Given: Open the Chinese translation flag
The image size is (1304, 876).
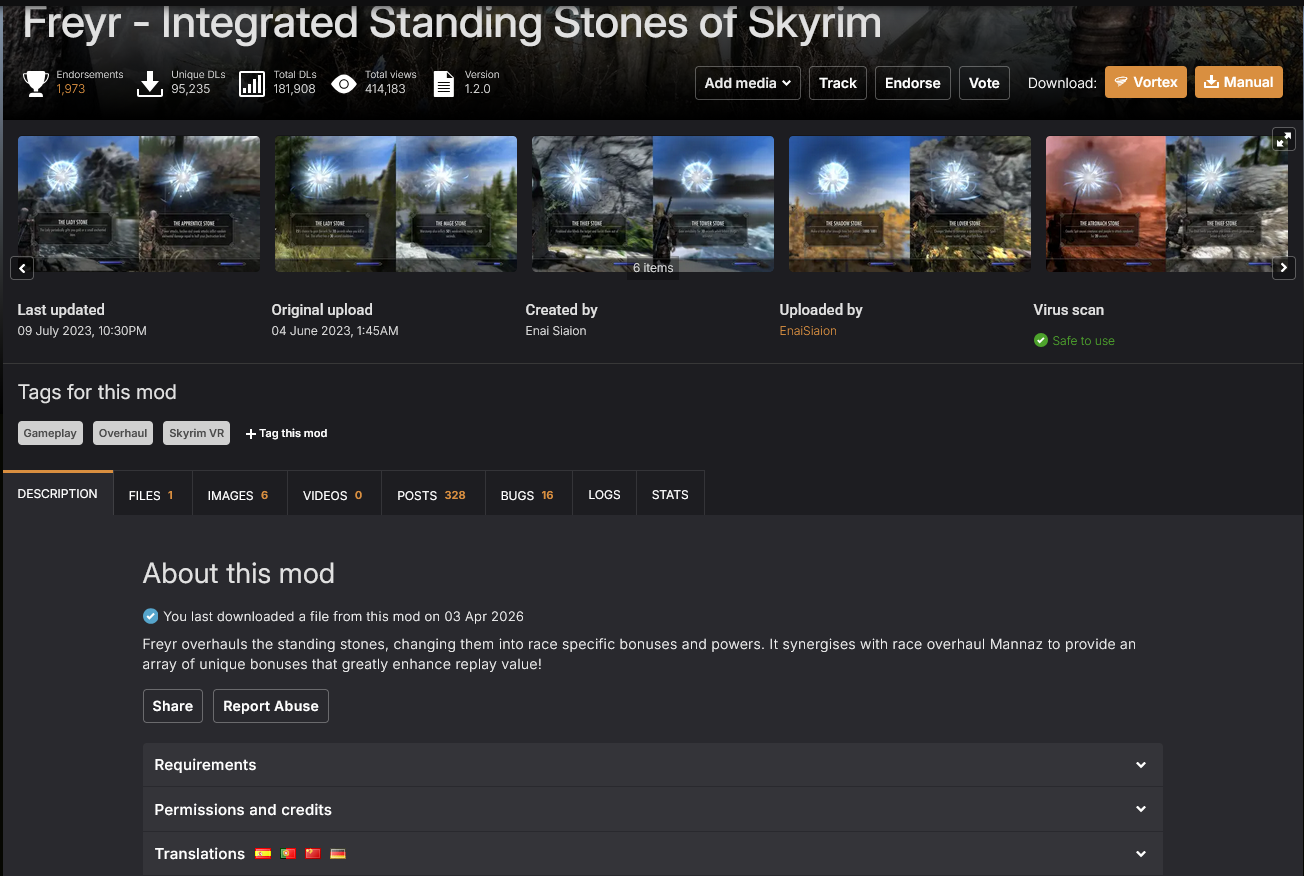Looking at the screenshot, I should click(313, 854).
